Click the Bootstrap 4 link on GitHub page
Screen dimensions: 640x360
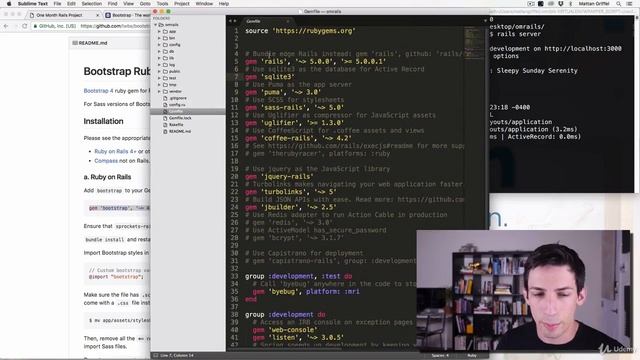tap(98, 91)
